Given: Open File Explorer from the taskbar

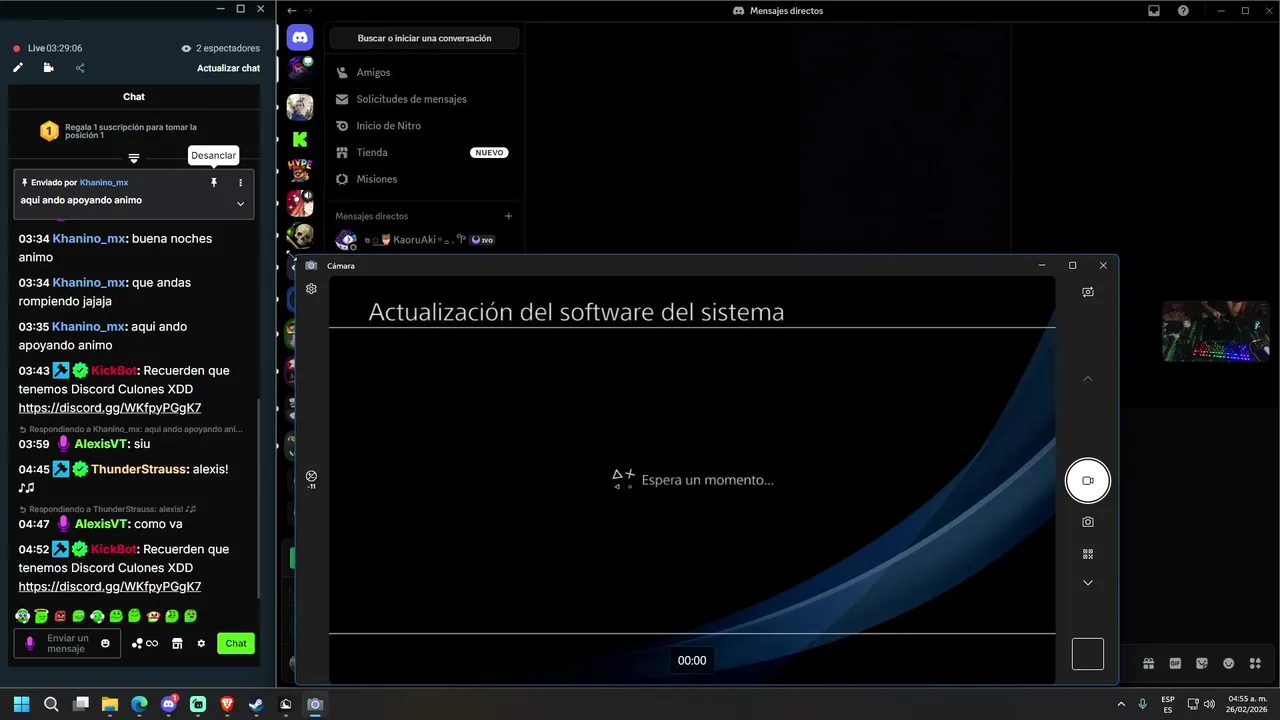Looking at the screenshot, I should click(x=110, y=704).
